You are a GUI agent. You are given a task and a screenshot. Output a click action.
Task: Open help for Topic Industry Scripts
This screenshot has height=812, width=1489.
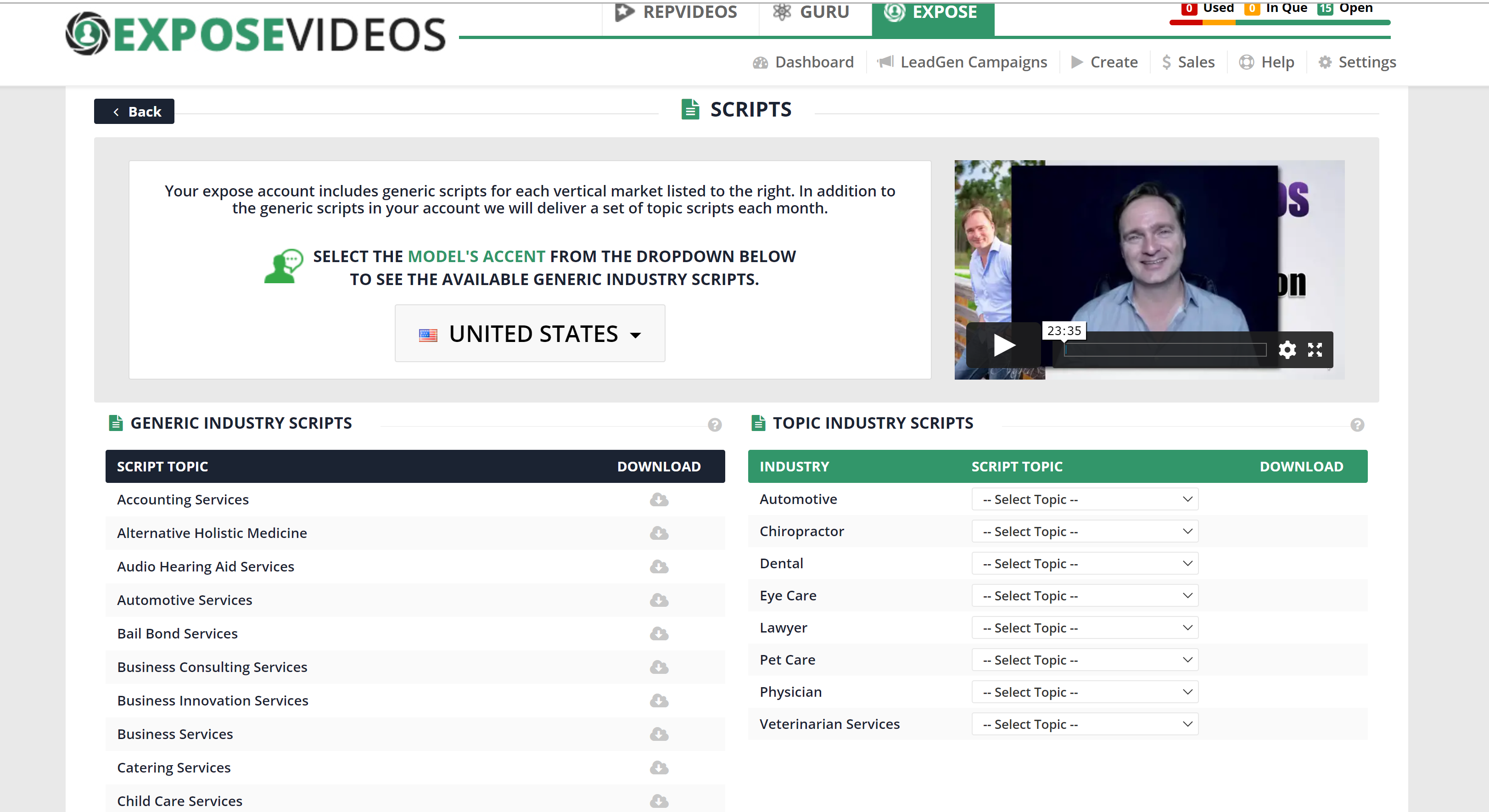coord(1357,425)
